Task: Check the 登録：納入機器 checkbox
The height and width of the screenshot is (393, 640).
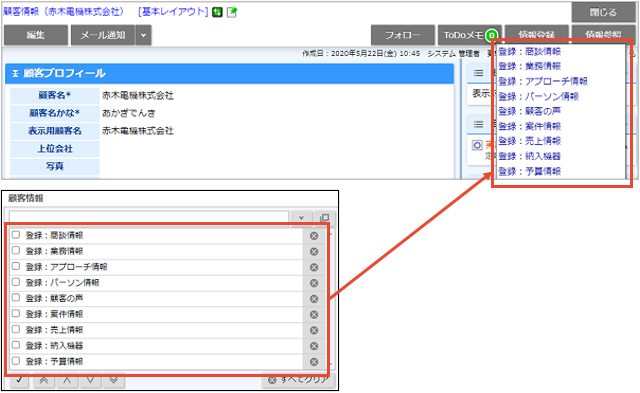Action: pos(16,345)
